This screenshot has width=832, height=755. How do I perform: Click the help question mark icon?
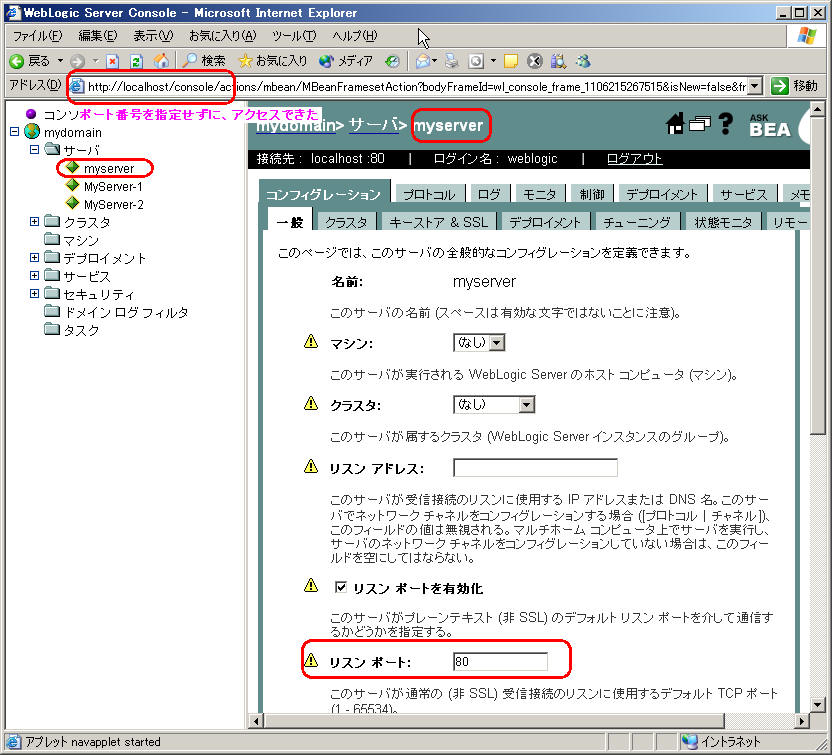(x=726, y=124)
